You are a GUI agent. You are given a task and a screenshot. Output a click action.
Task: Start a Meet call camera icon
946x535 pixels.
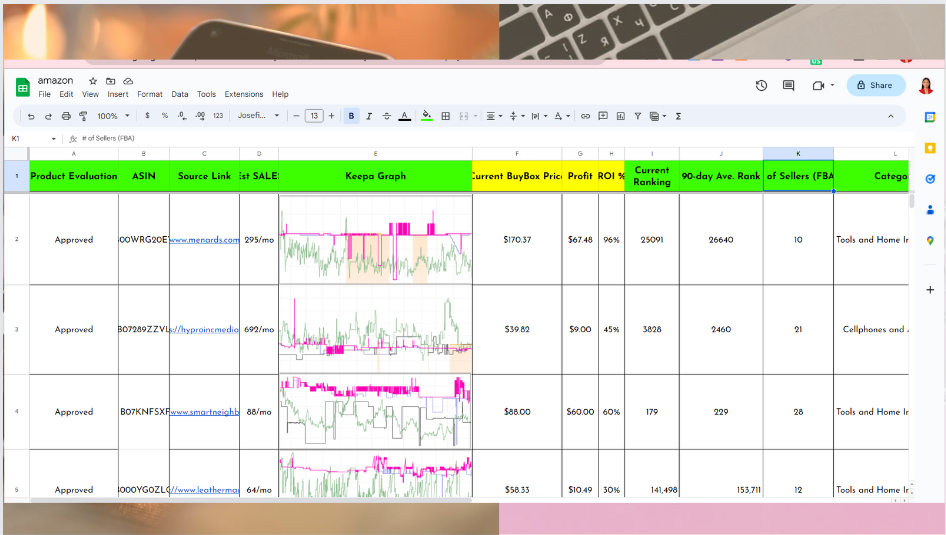coord(818,86)
